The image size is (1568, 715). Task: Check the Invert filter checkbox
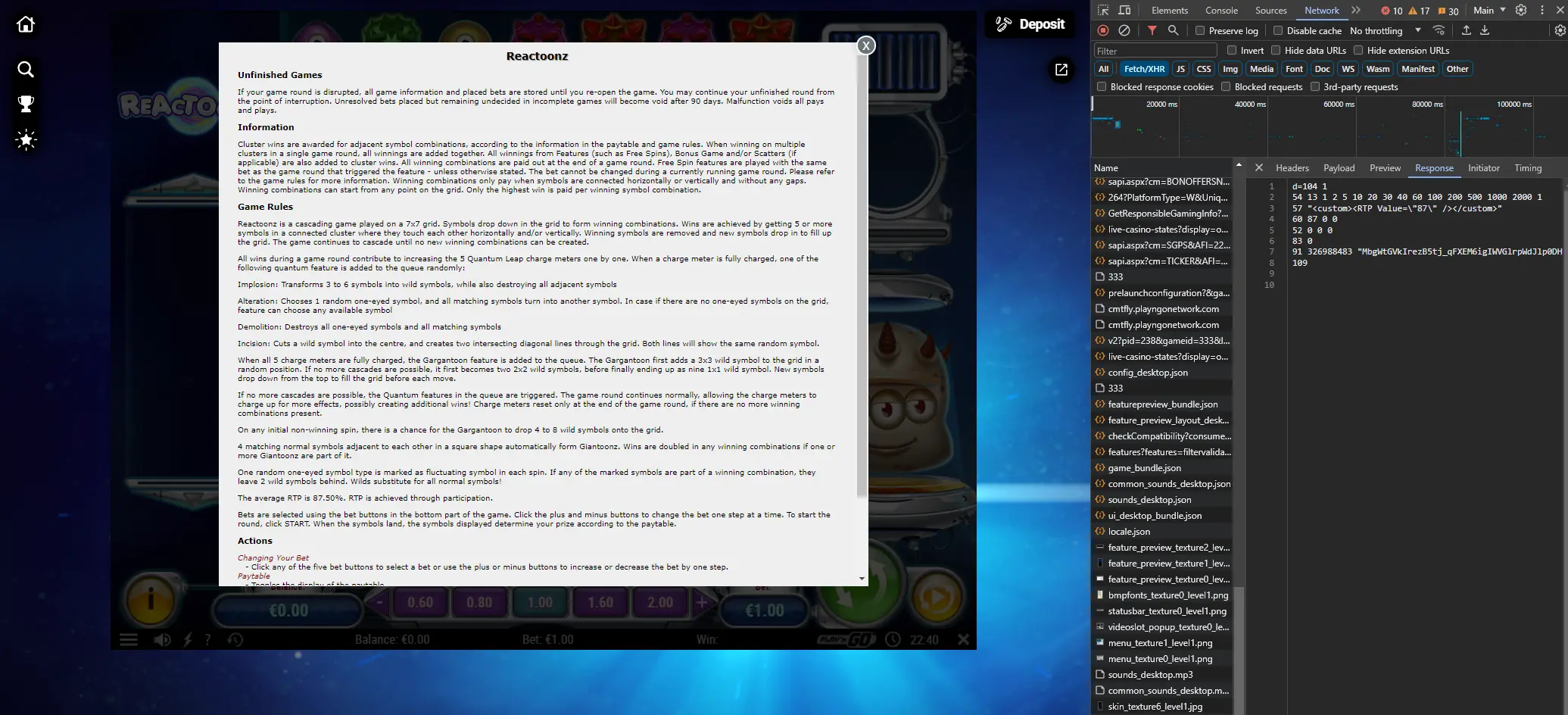pos(1232,51)
